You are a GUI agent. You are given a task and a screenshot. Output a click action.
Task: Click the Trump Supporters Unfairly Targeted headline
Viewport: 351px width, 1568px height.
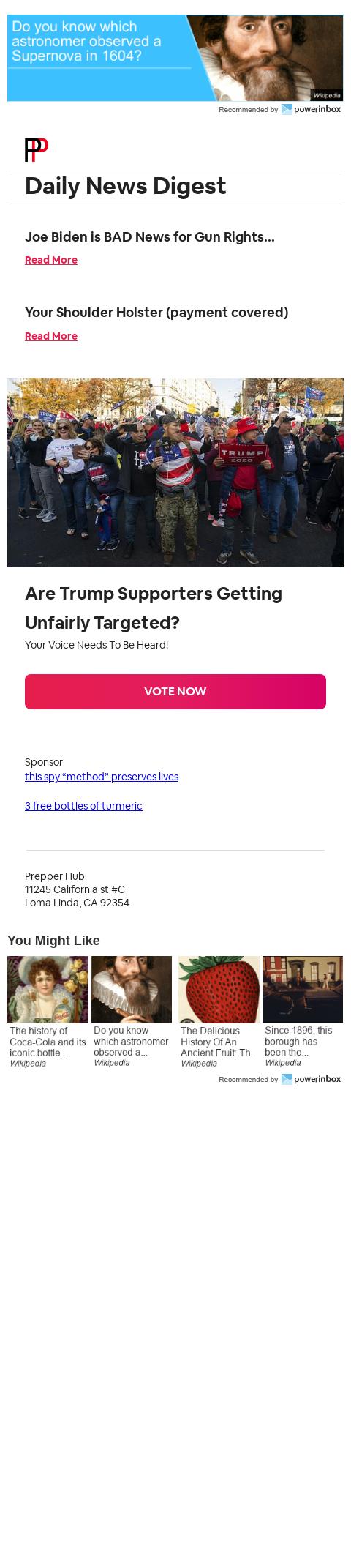click(154, 608)
